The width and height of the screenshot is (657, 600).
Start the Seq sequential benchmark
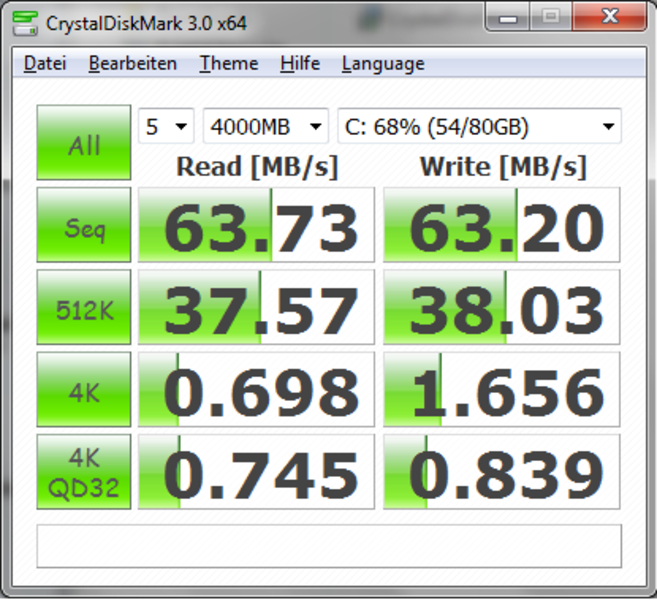coord(84,225)
